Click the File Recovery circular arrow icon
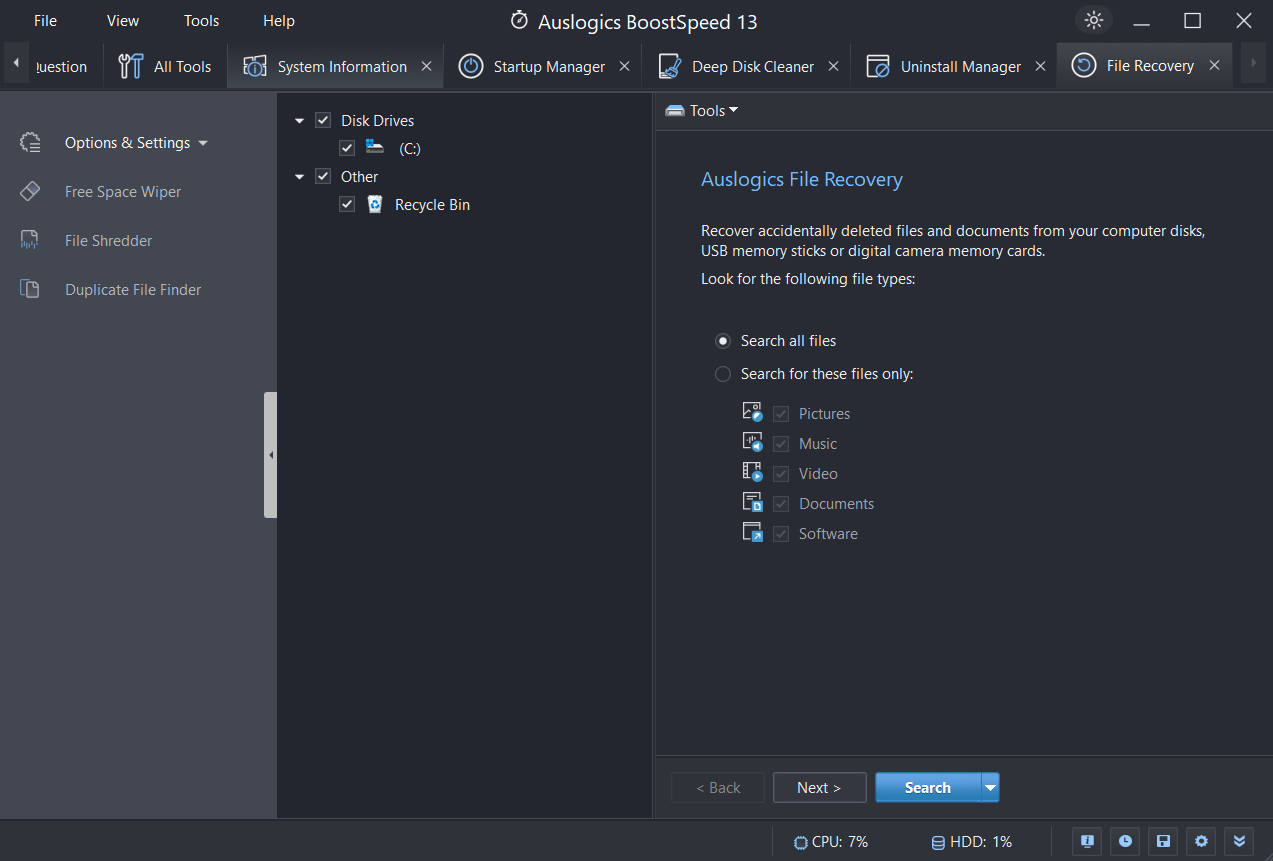 1083,65
